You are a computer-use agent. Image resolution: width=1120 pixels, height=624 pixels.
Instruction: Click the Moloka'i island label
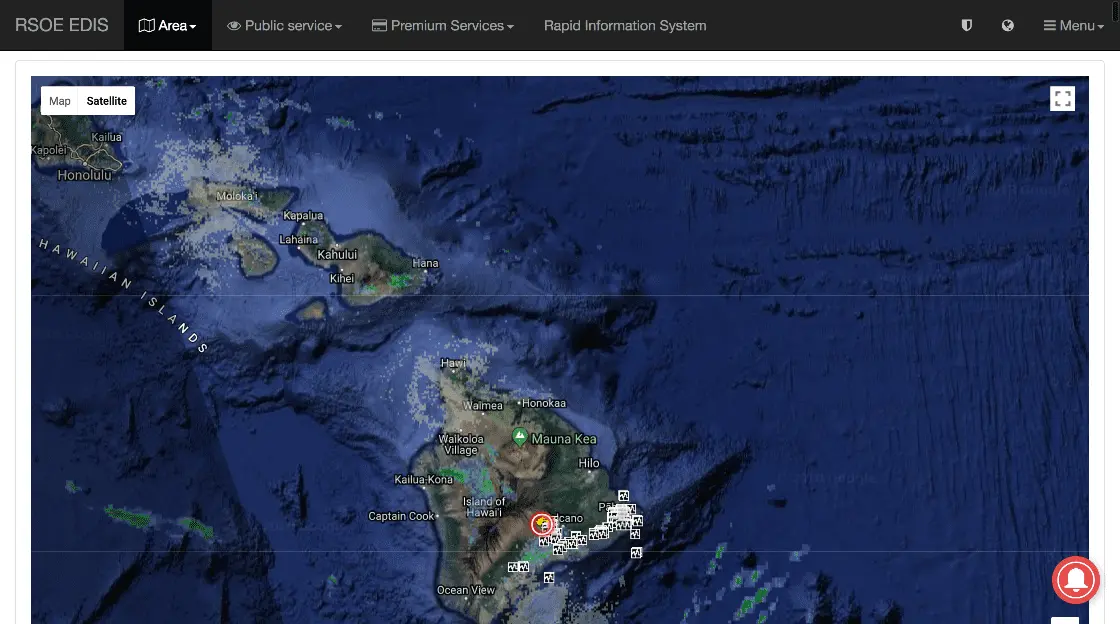pos(236,196)
